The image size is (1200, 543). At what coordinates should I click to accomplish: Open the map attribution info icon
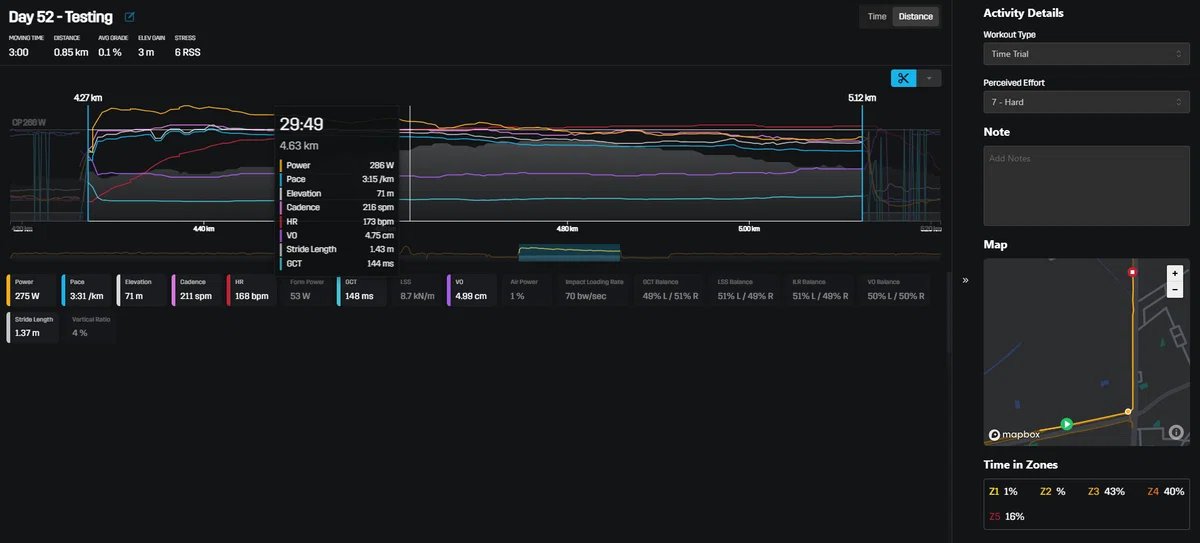coord(1176,433)
